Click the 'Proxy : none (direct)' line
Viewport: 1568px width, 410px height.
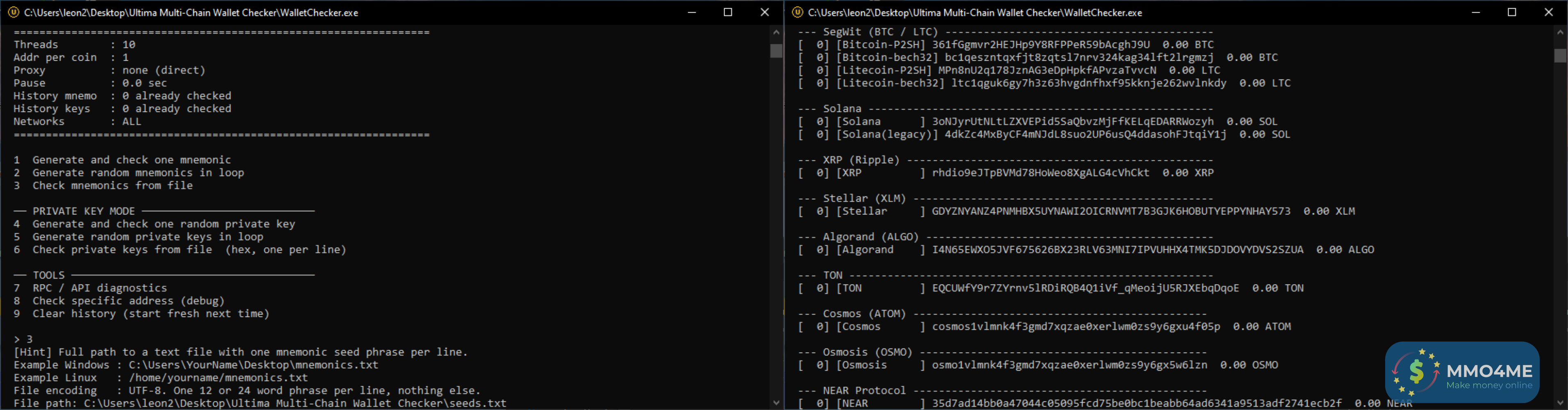109,70
